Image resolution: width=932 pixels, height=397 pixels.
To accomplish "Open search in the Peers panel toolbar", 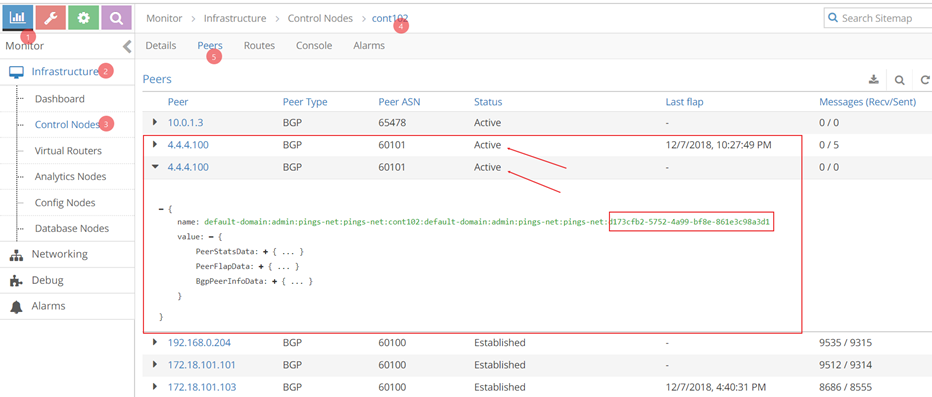I will (x=900, y=80).
